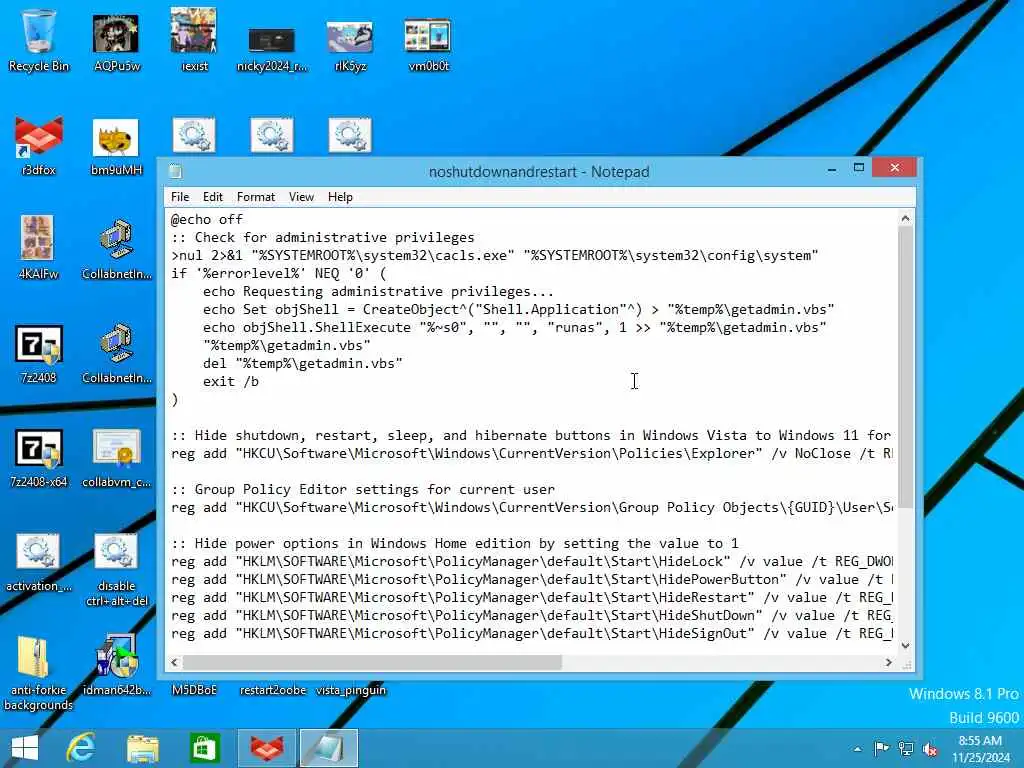Select the restart2oobe desktop icon label
The height and width of the screenshot is (768, 1024).
click(x=272, y=690)
